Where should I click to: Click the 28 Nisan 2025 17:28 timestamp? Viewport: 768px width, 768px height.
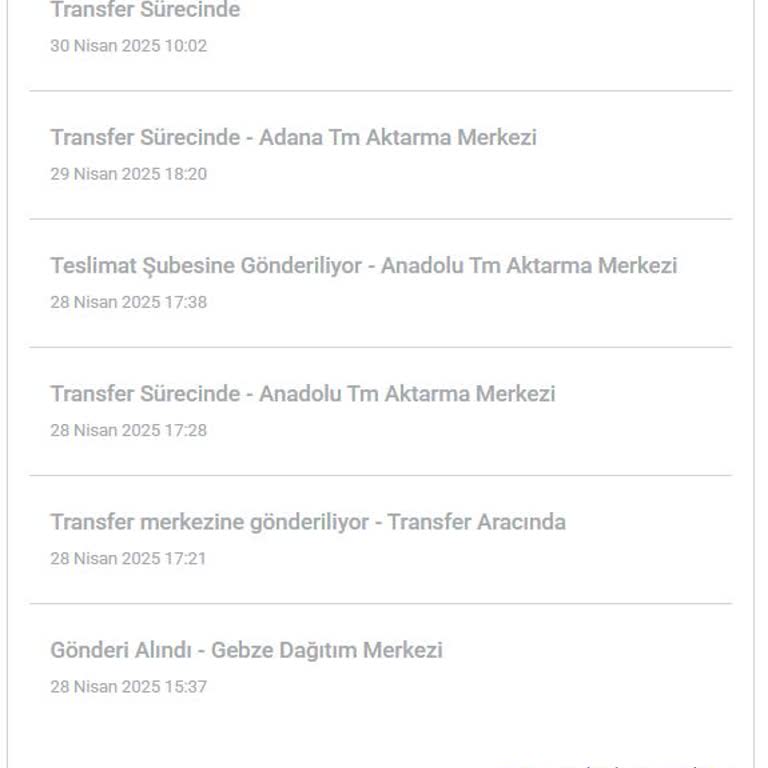pos(129,431)
